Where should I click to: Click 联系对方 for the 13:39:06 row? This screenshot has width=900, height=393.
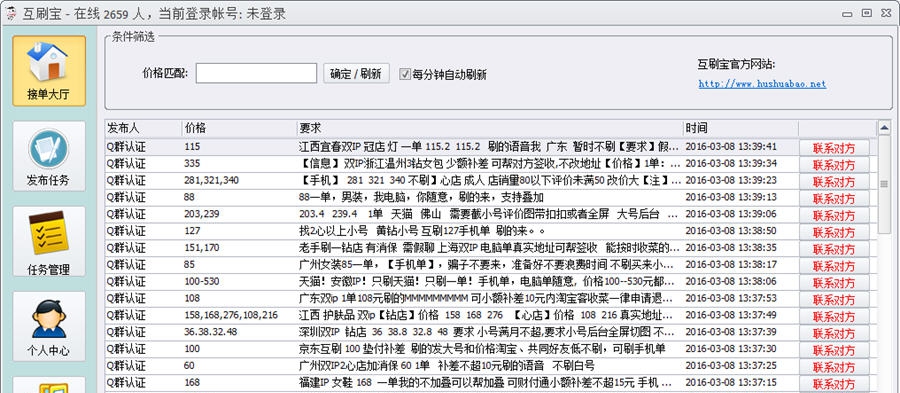(834, 216)
